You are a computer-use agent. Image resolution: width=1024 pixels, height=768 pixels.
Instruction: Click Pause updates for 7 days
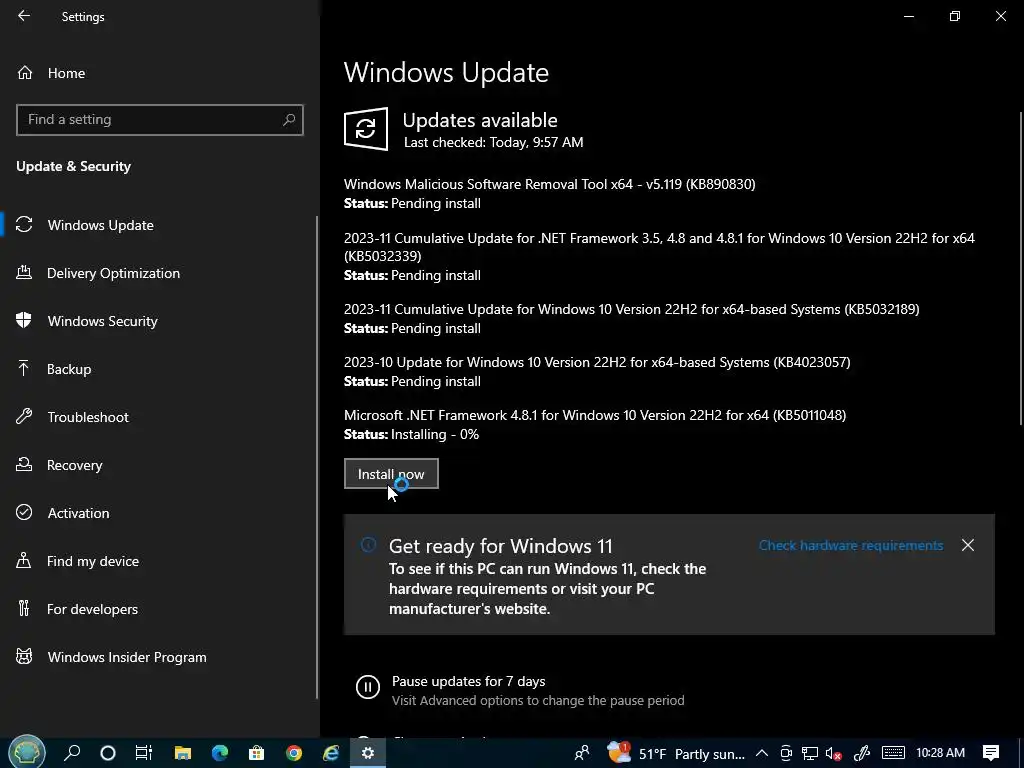click(x=468, y=681)
